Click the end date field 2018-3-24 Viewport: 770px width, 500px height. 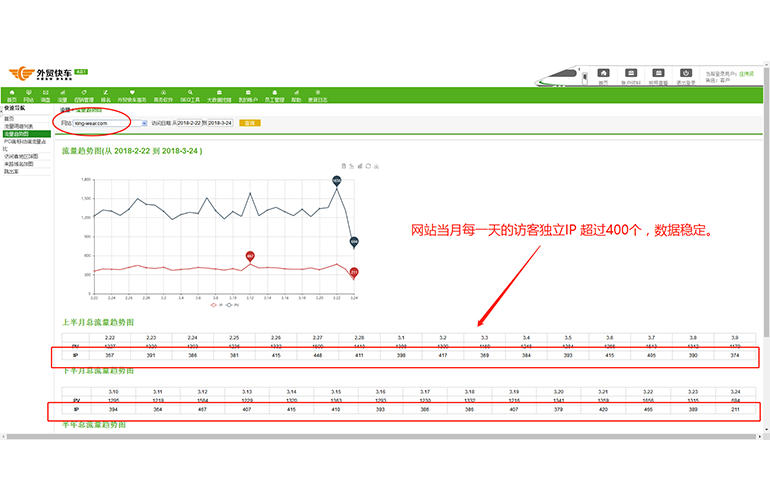coord(219,123)
